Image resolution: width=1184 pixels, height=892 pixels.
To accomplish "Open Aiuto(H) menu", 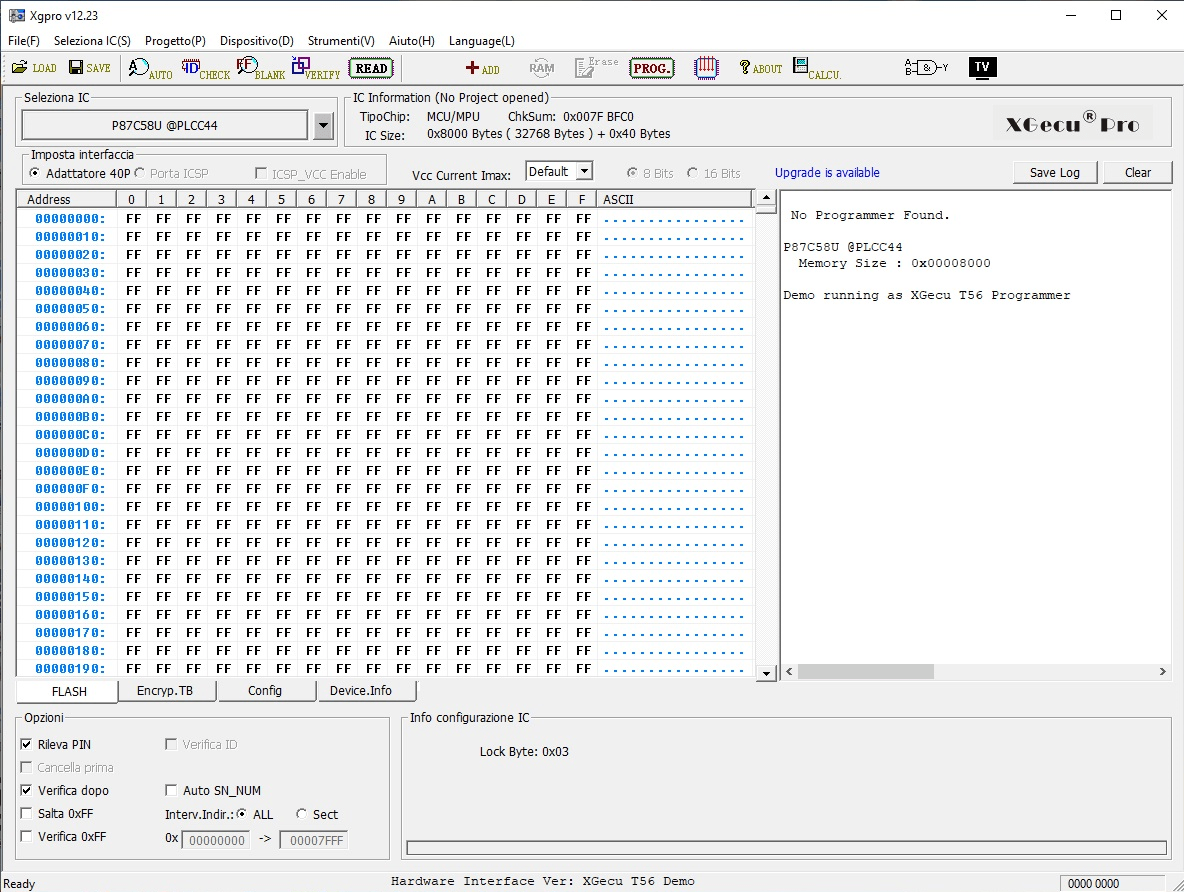I will (x=412, y=41).
